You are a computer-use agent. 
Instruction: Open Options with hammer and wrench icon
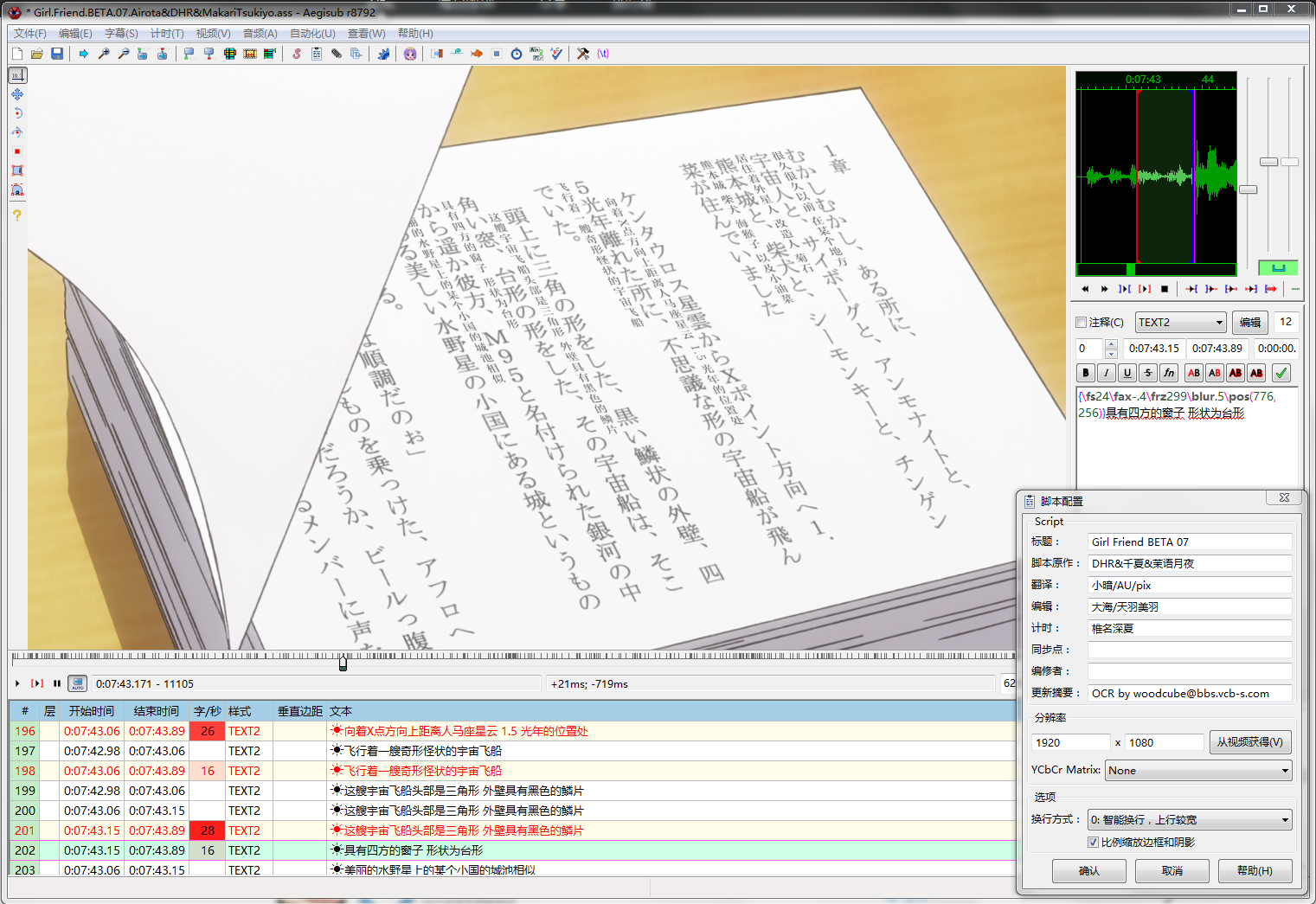[583, 54]
